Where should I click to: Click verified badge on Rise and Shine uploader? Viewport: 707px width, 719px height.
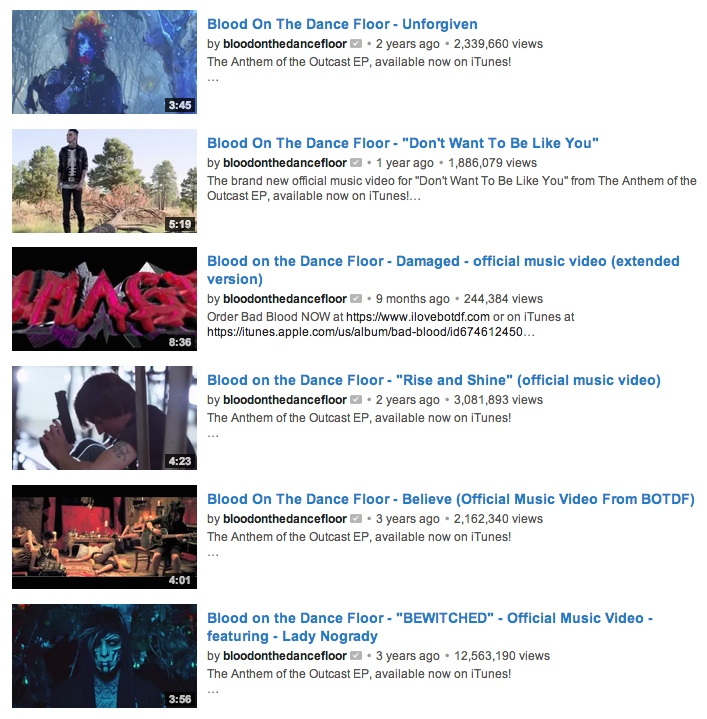tap(356, 400)
